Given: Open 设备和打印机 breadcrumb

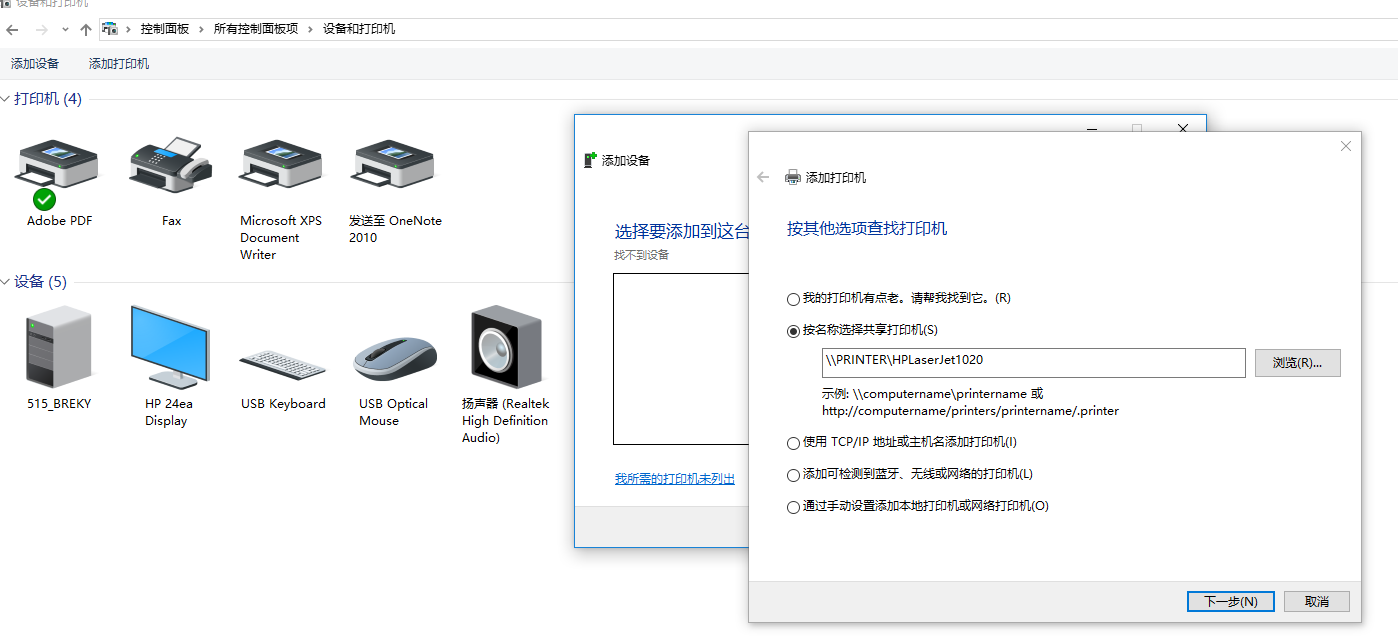Looking at the screenshot, I should click(359, 29).
